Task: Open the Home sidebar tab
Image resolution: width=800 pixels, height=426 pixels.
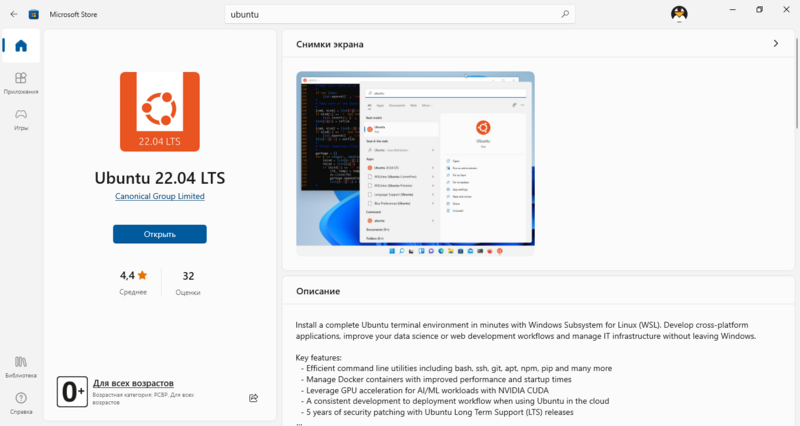Action: click(21, 46)
